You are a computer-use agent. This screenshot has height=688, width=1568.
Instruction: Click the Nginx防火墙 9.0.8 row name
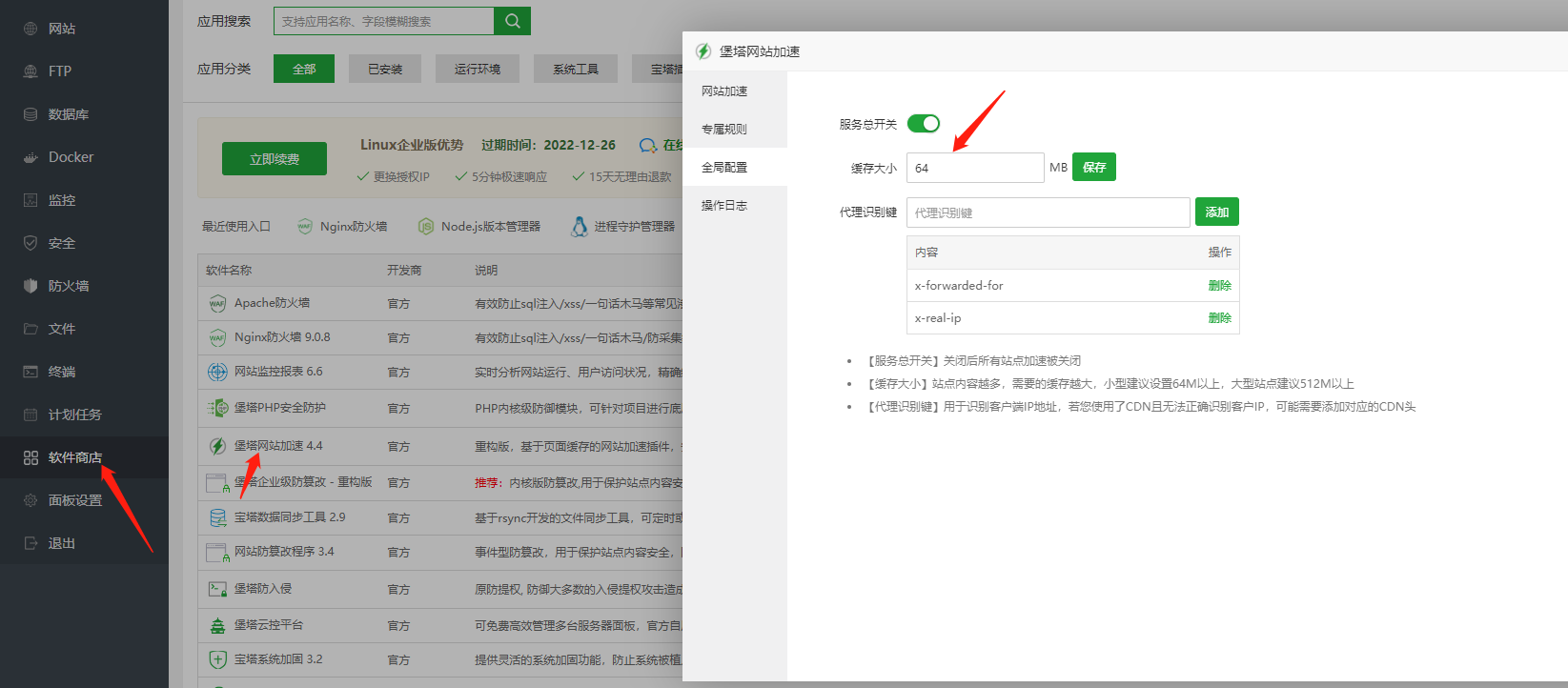282,337
